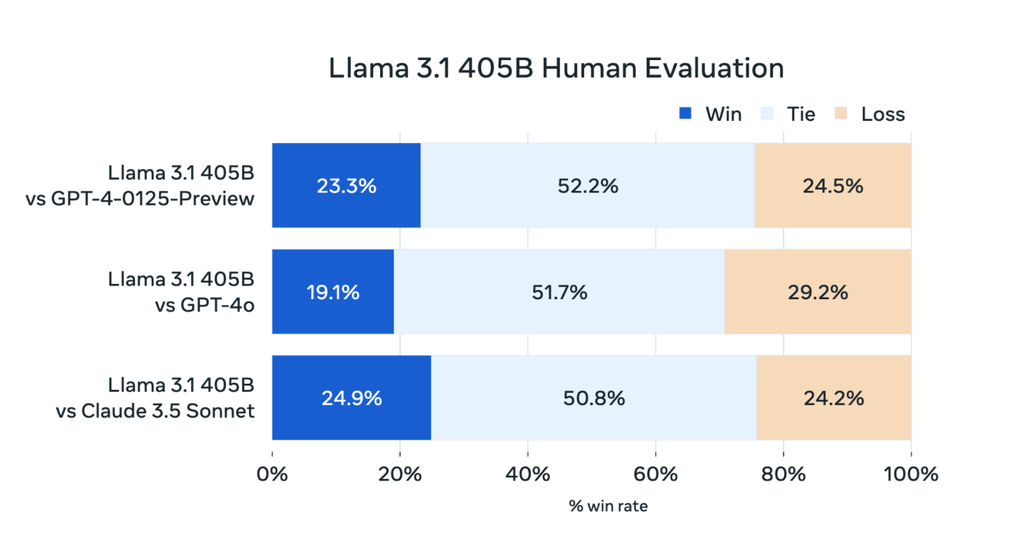Click the % win rate axis title
Screen dimensions: 1024x539
point(608,507)
